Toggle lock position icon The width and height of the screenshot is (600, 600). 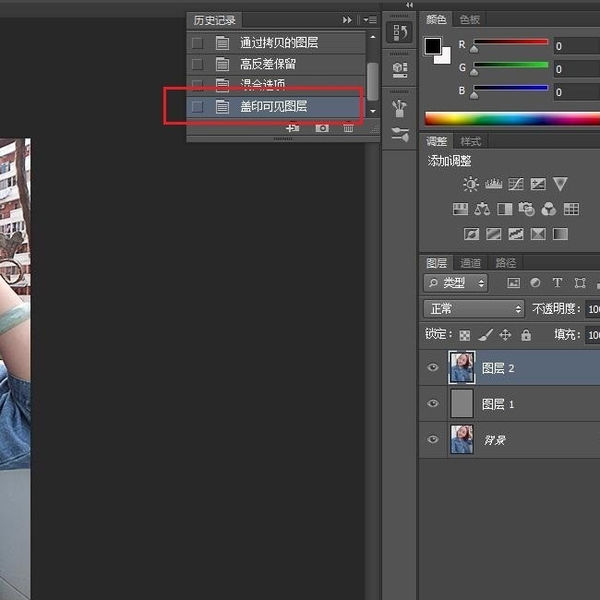[505, 335]
